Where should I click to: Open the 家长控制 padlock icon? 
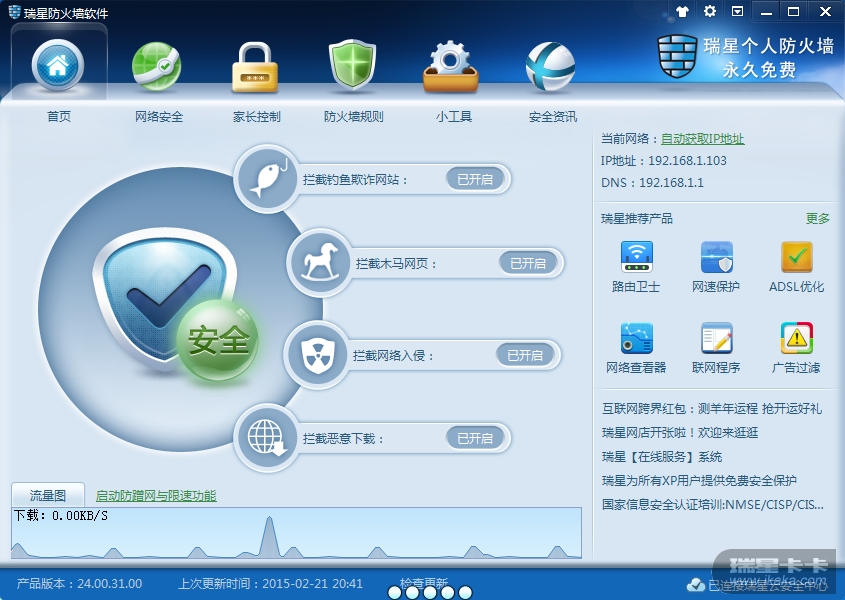(x=255, y=67)
